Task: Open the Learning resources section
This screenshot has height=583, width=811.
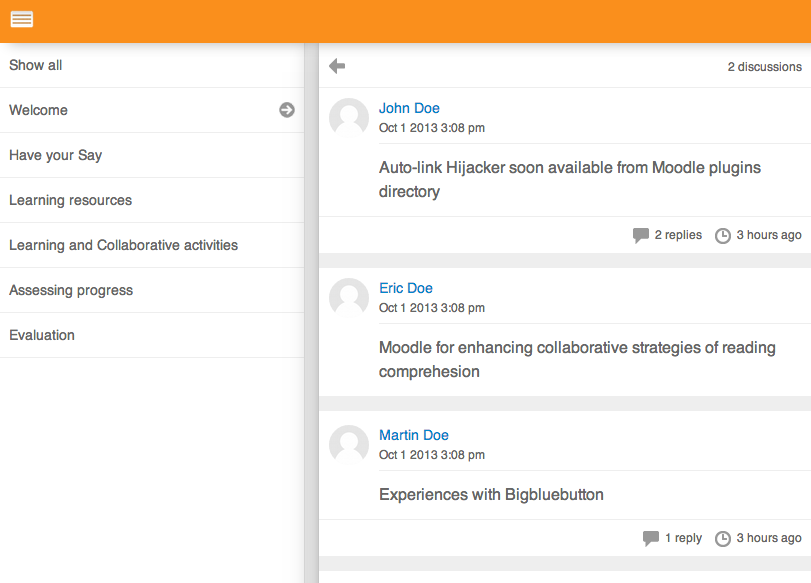Action: coord(152,200)
